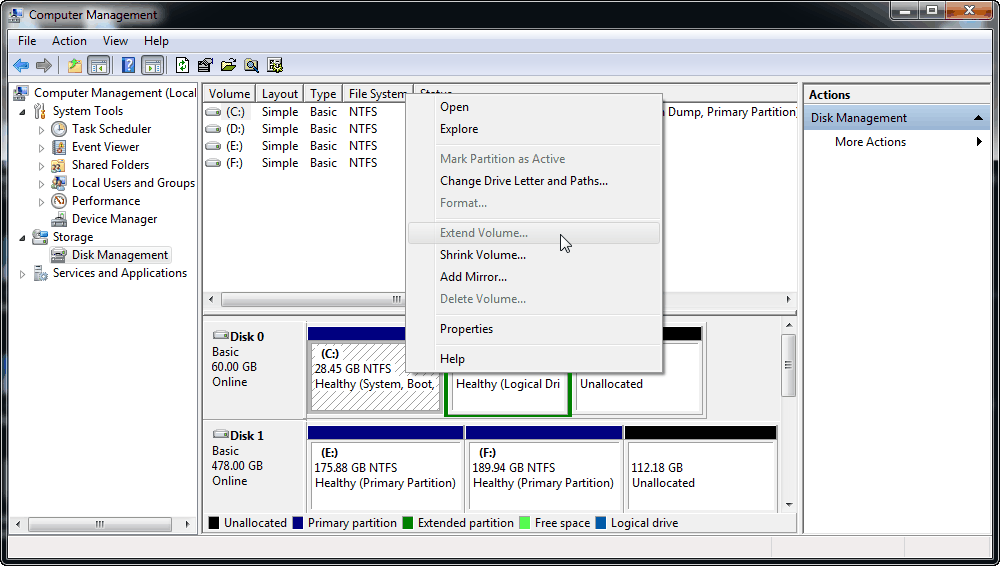Select Performance icon in tree
Viewport: 1000px width, 566px height.
[59, 201]
